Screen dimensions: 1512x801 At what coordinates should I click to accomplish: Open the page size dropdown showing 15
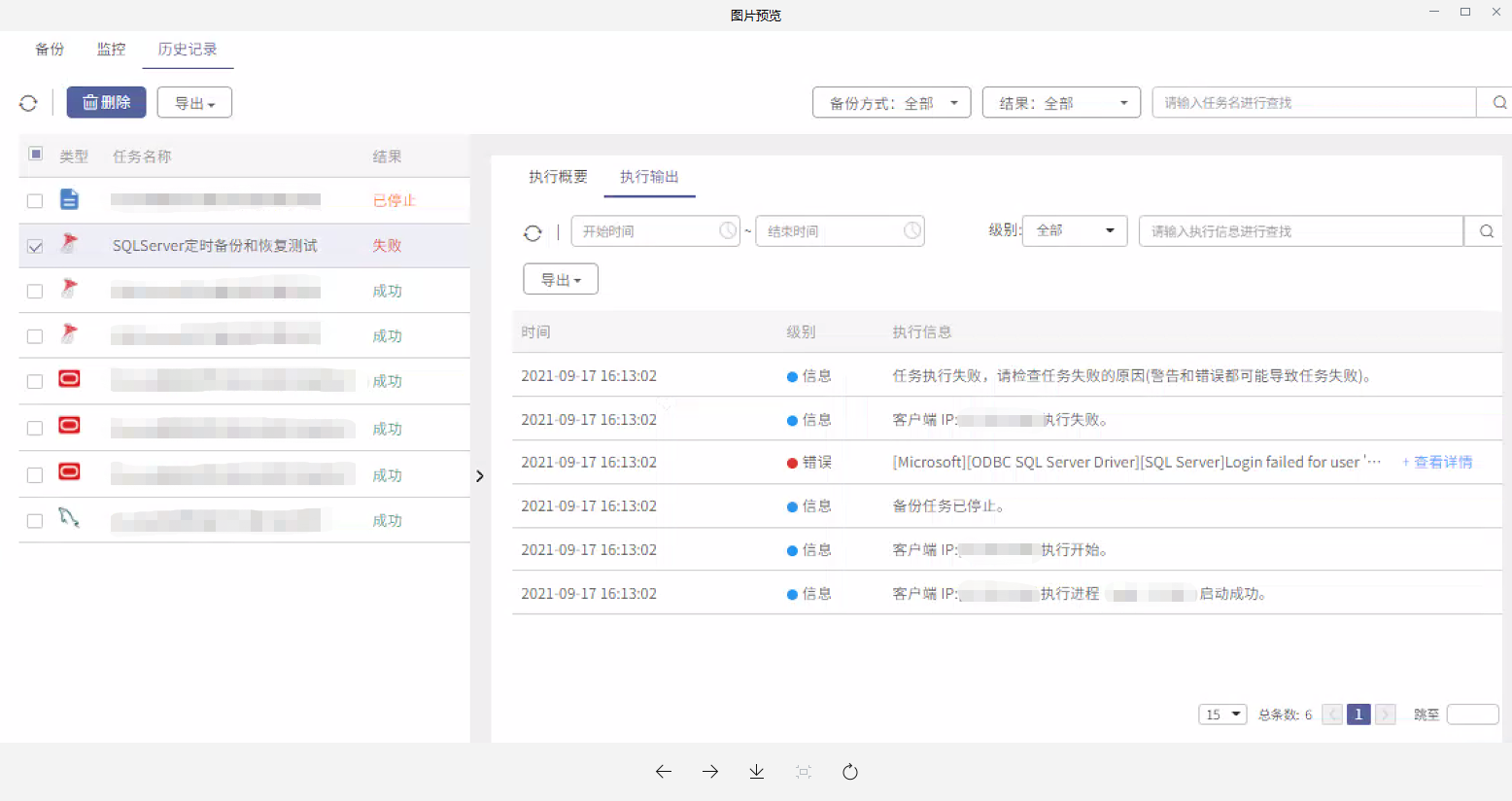tap(1222, 714)
